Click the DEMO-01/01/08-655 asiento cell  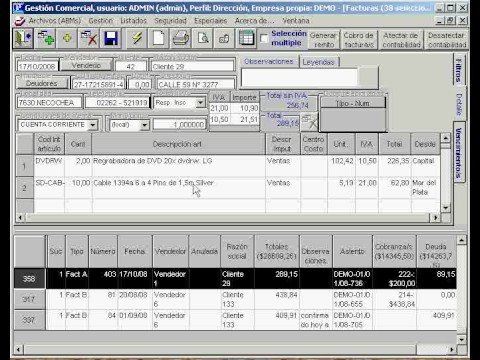click(x=352, y=299)
